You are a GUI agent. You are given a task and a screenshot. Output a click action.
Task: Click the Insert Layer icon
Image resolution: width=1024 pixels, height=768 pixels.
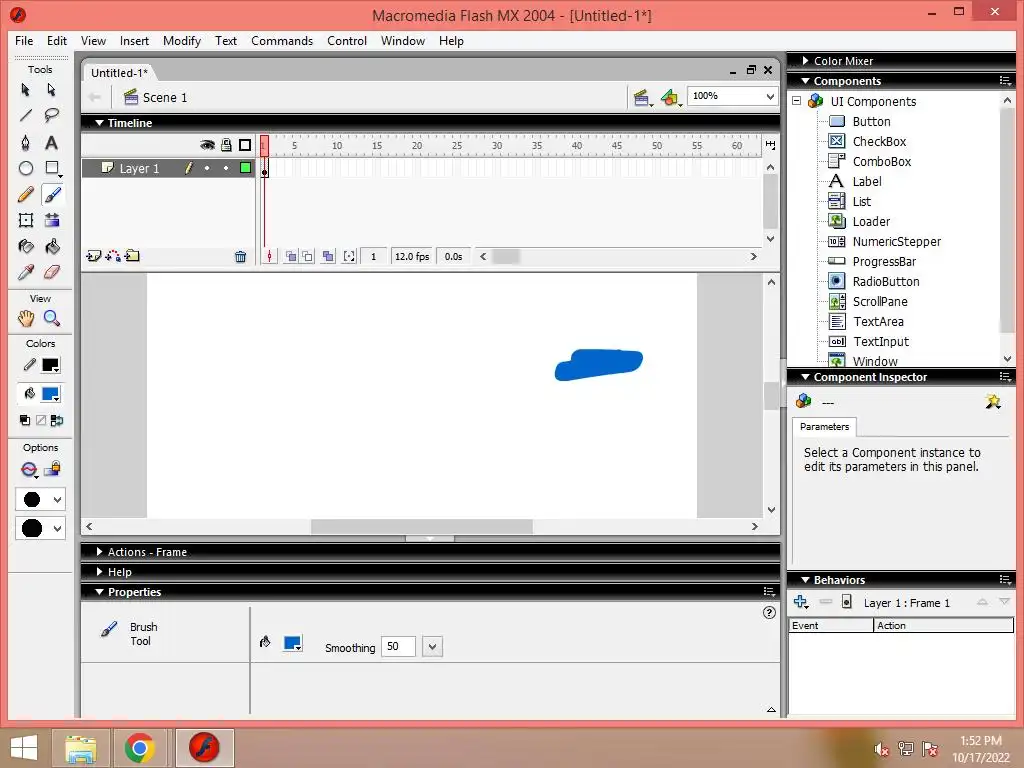click(93, 256)
